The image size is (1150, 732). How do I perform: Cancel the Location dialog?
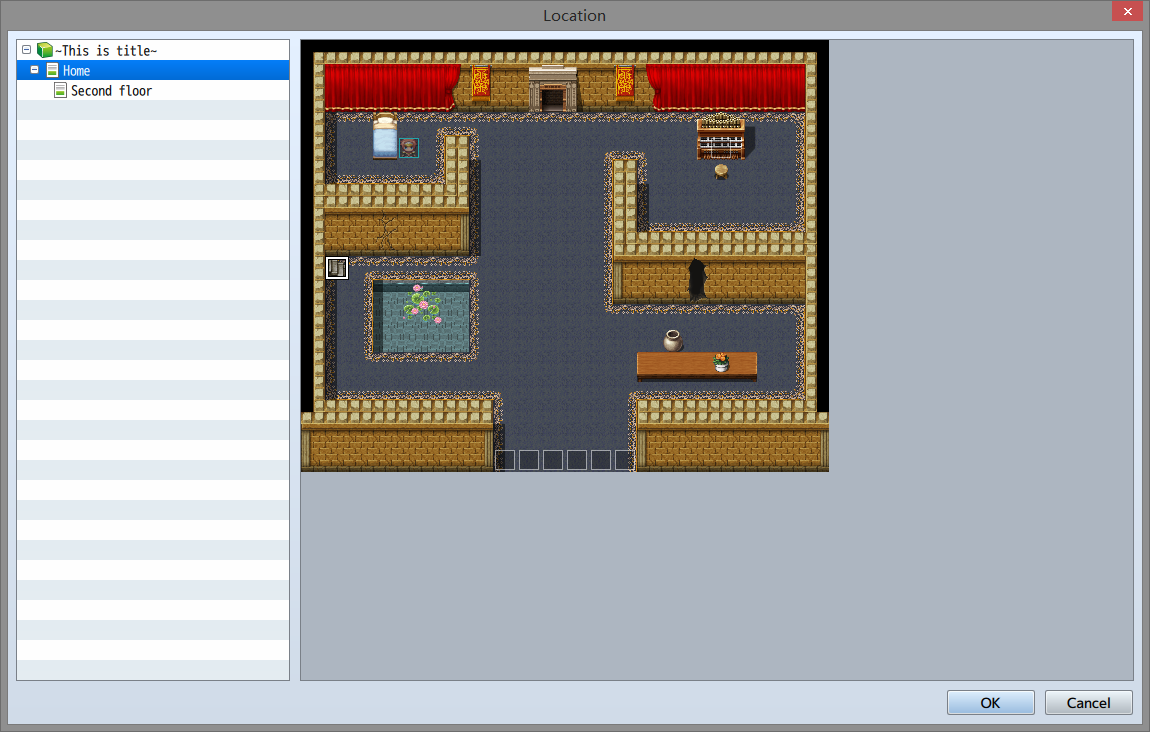click(1088, 703)
